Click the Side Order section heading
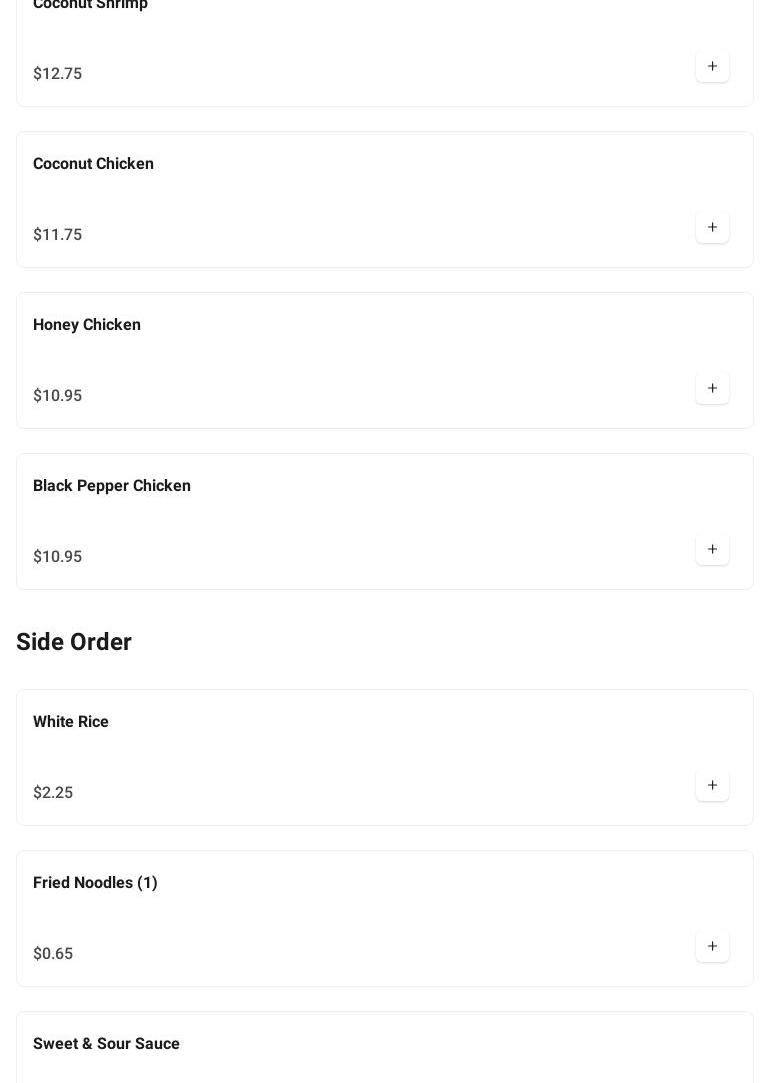 (74, 642)
